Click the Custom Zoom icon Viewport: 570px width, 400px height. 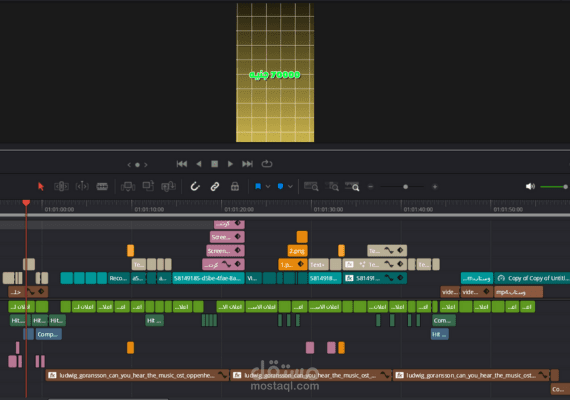click(x=352, y=187)
